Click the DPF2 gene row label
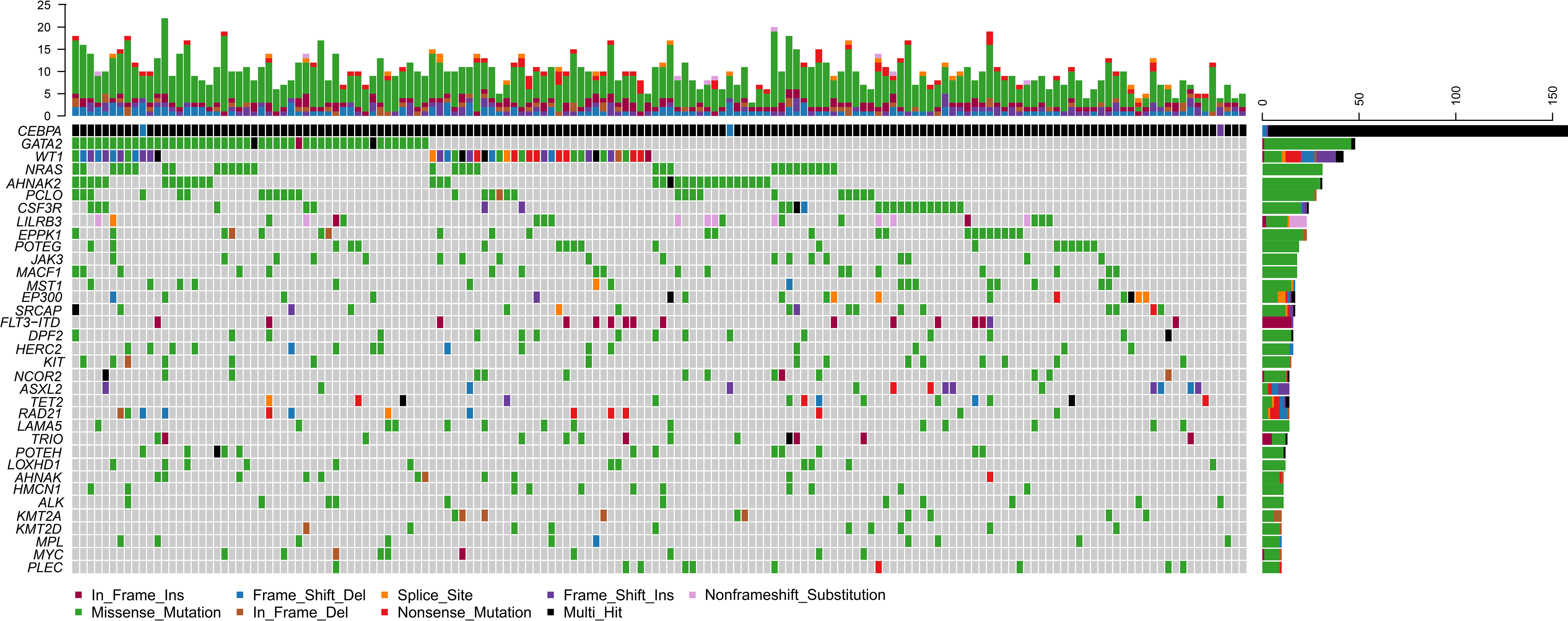Viewport: 1568px width, 621px height. 46,336
